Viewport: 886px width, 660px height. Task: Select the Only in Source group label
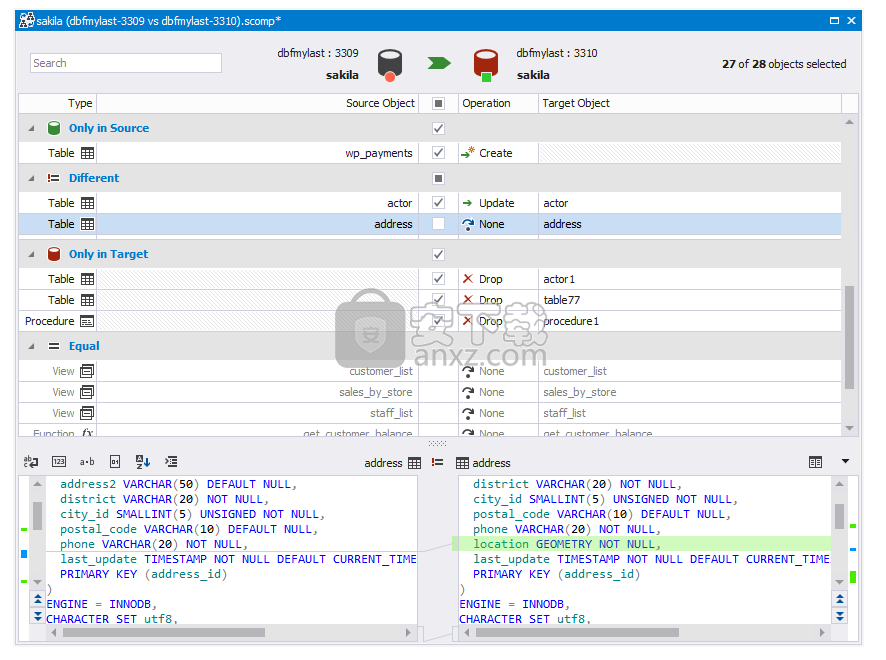pos(109,128)
